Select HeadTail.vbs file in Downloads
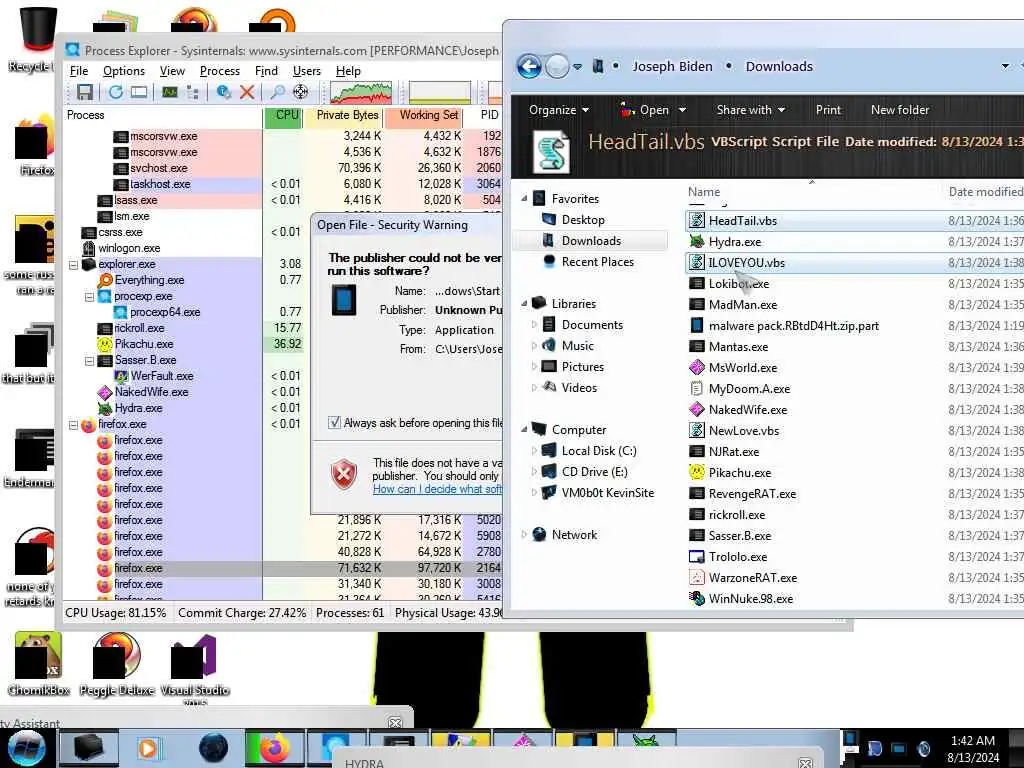The height and width of the screenshot is (768, 1024). click(743, 221)
